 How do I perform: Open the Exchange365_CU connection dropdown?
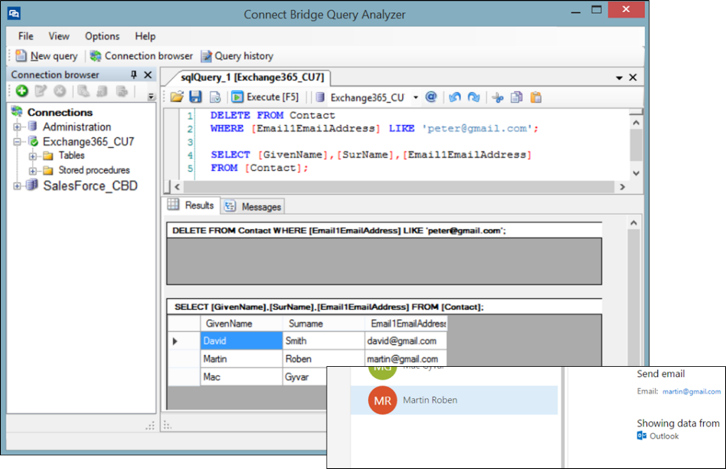[415, 97]
